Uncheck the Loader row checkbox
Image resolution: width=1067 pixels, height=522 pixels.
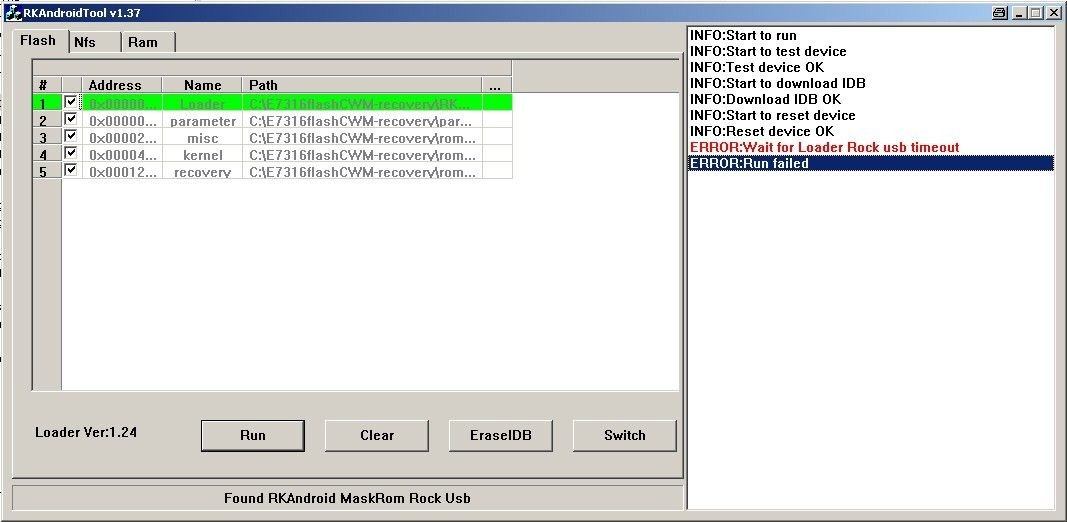[x=71, y=102]
